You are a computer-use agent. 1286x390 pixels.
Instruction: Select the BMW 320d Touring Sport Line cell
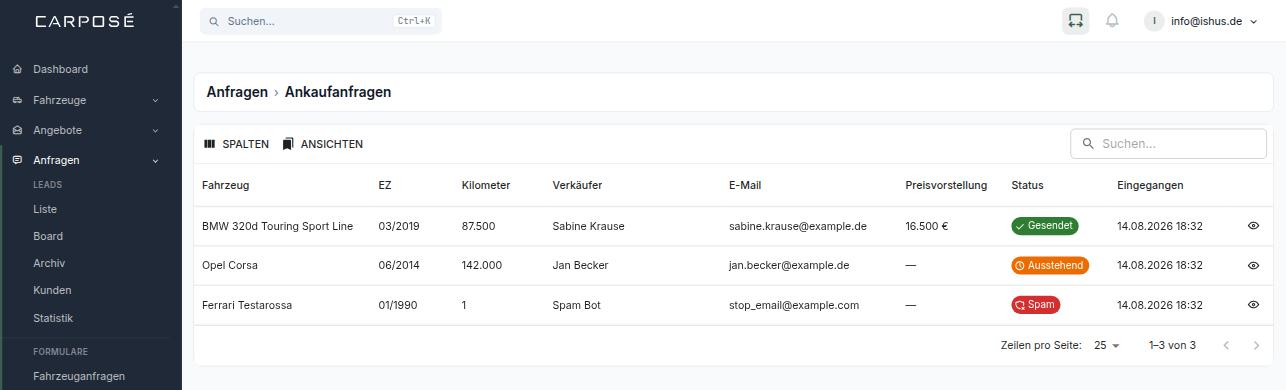277,226
